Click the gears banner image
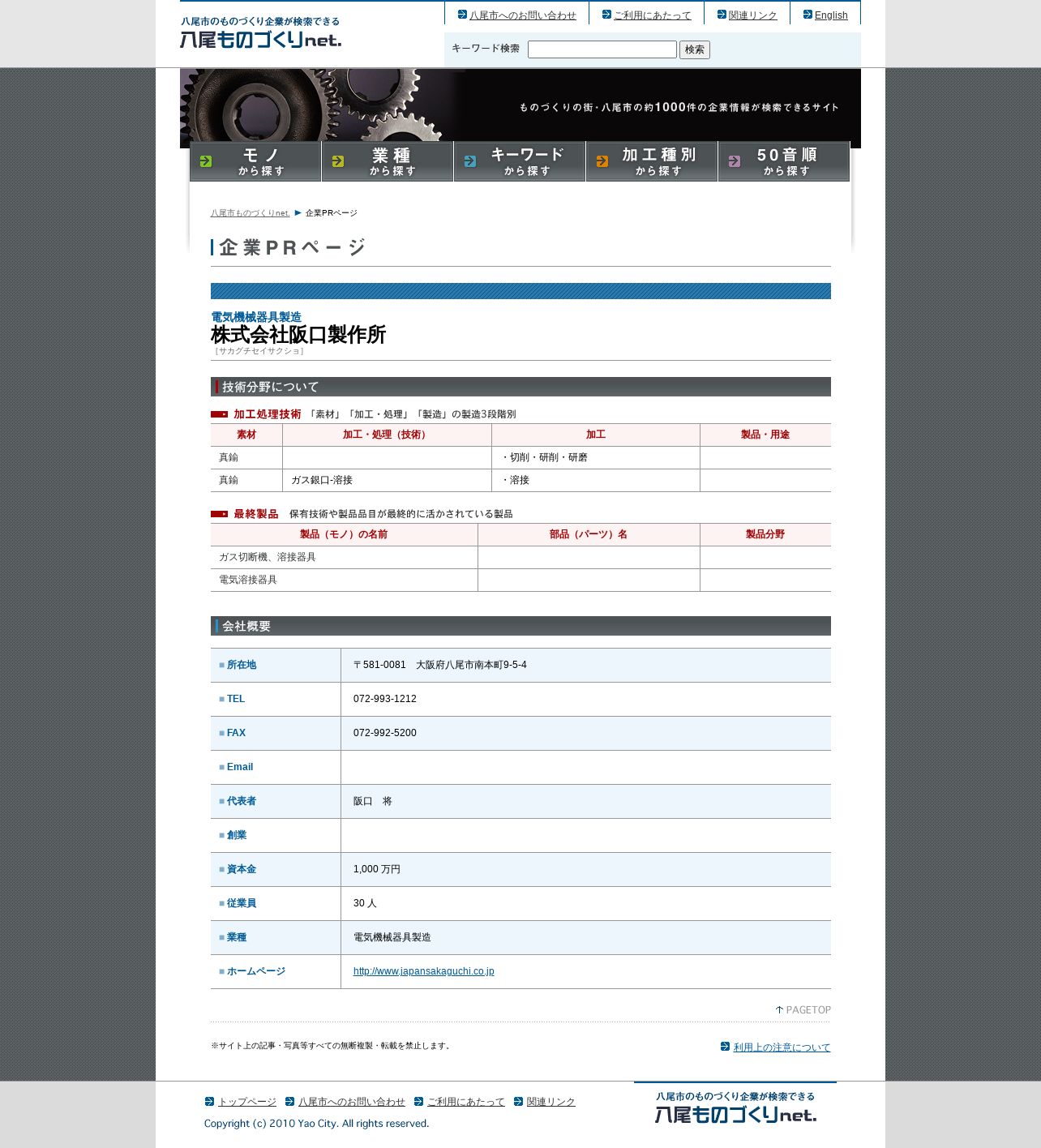This screenshot has height=1148, width=1041. click(x=520, y=105)
